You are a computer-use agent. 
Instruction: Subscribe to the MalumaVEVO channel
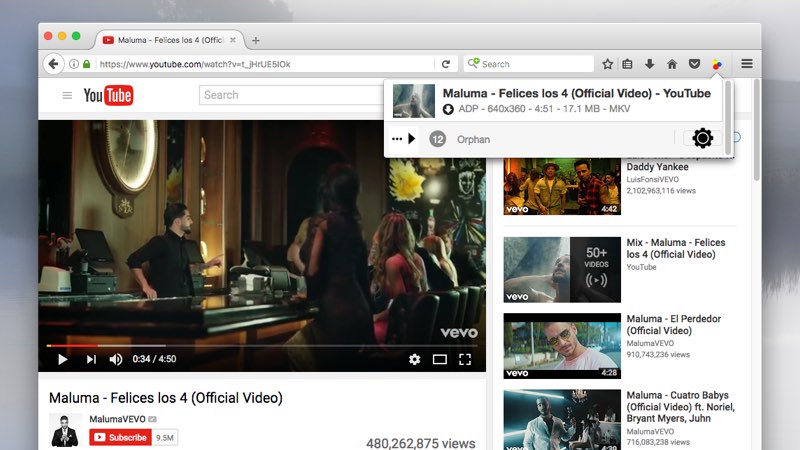(x=120, y=437)
